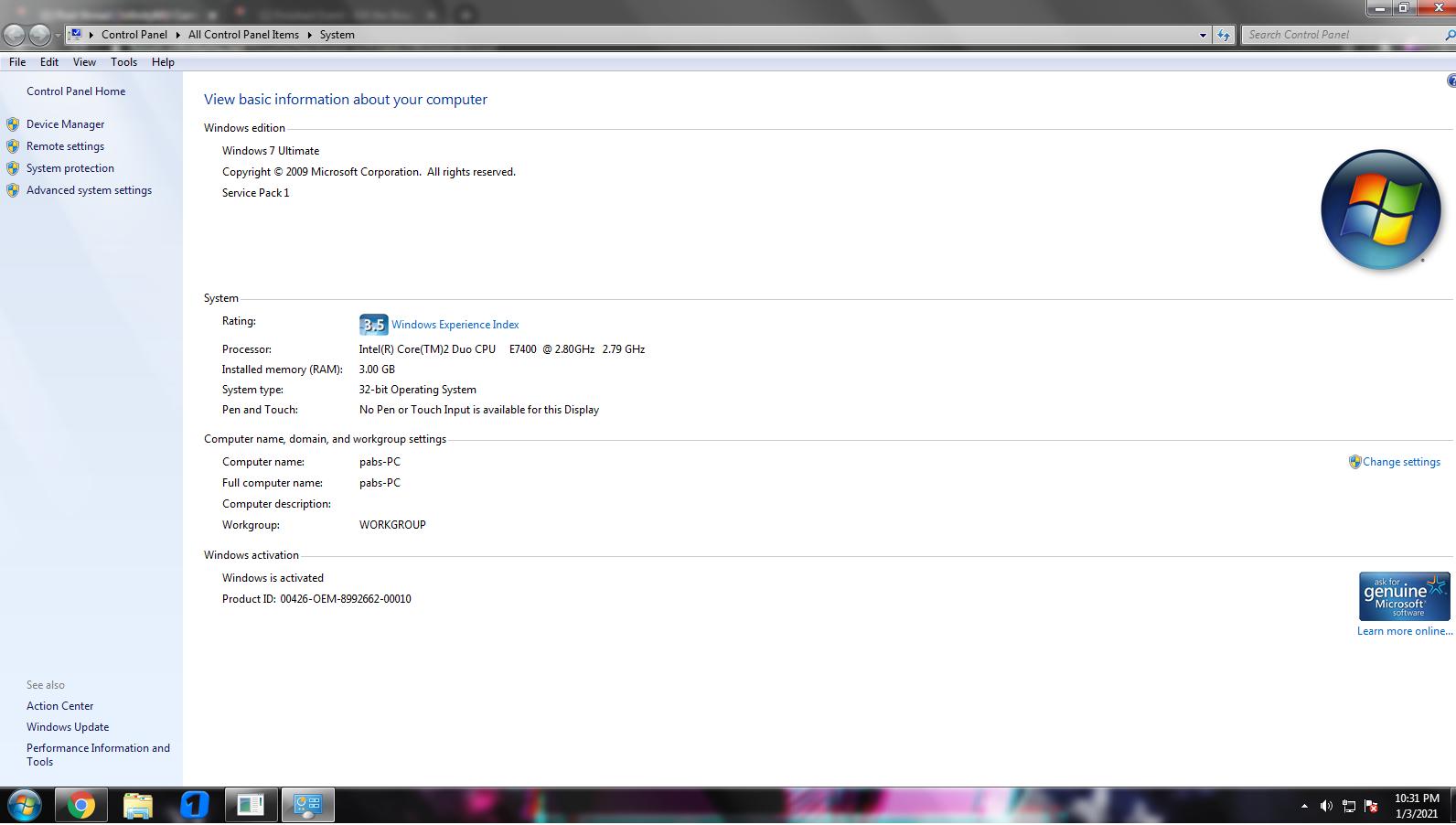Screen dimensions: 1456x825
Task: Click the WORKGROUP value
Action: point(392,525)
